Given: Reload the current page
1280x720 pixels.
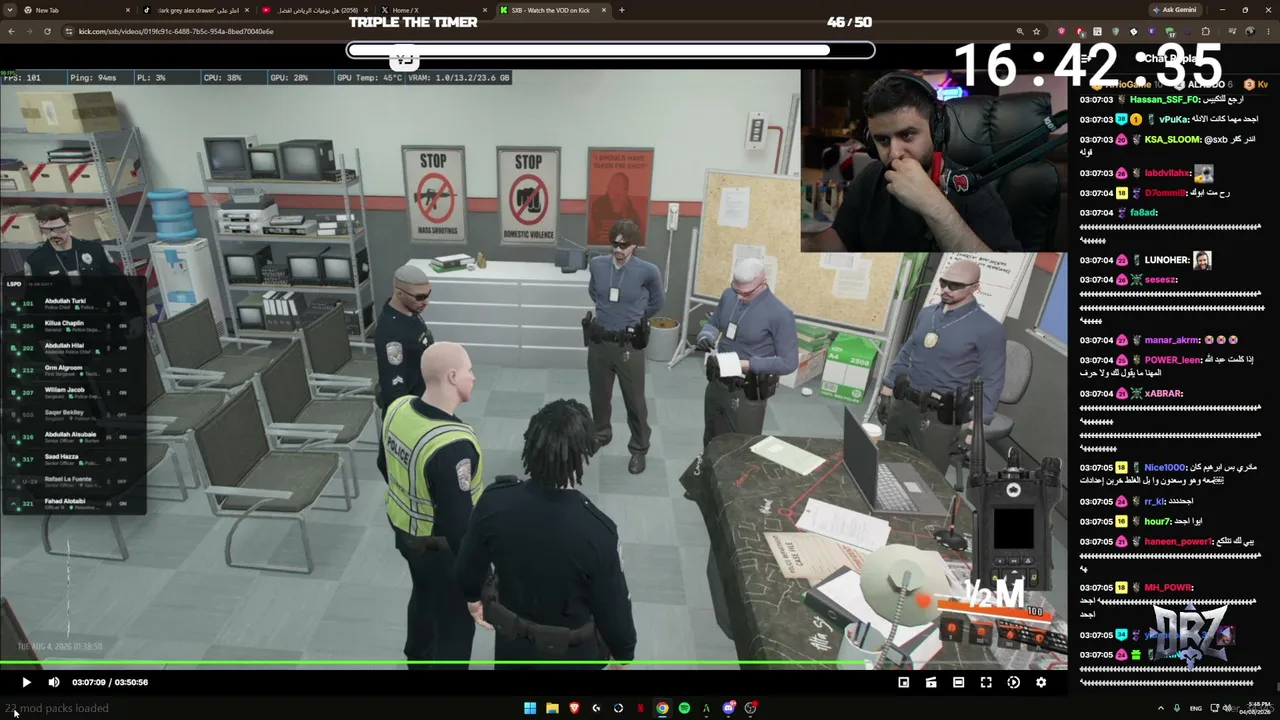Looking at the screenshot, I should click(x=47, y=31).
